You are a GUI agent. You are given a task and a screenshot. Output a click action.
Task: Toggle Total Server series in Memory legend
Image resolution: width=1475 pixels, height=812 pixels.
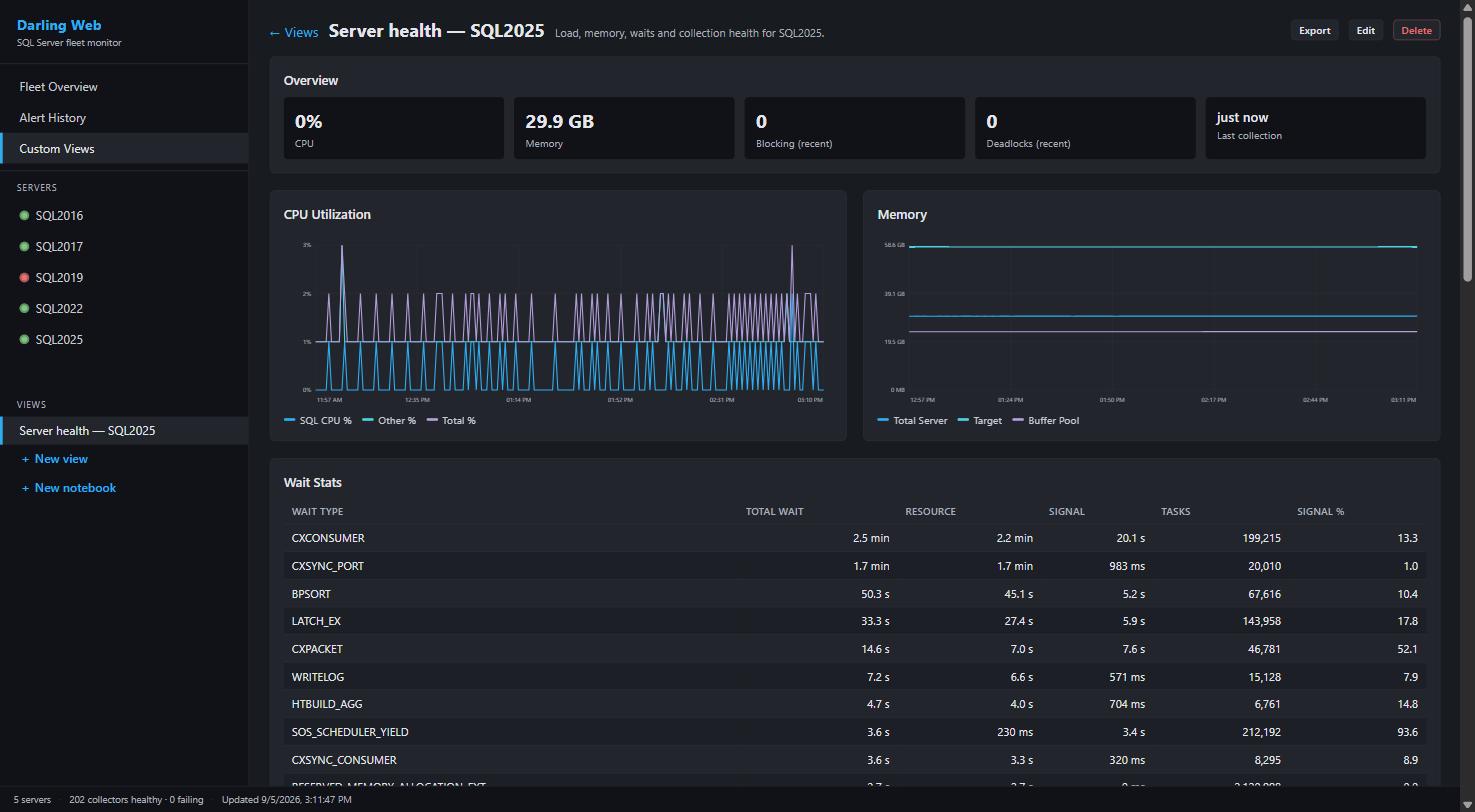coord(912,421)
